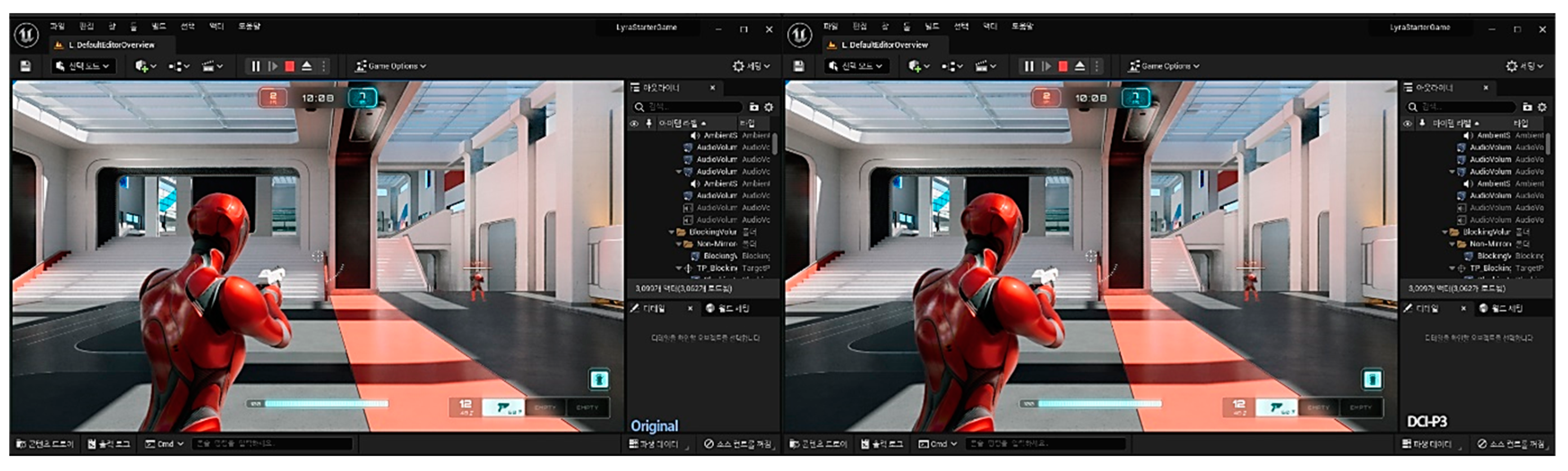Toggle visibility eye column in right Outliner header
Viewport: 1568px width, 471px height.
click(x=1407, y=124)
